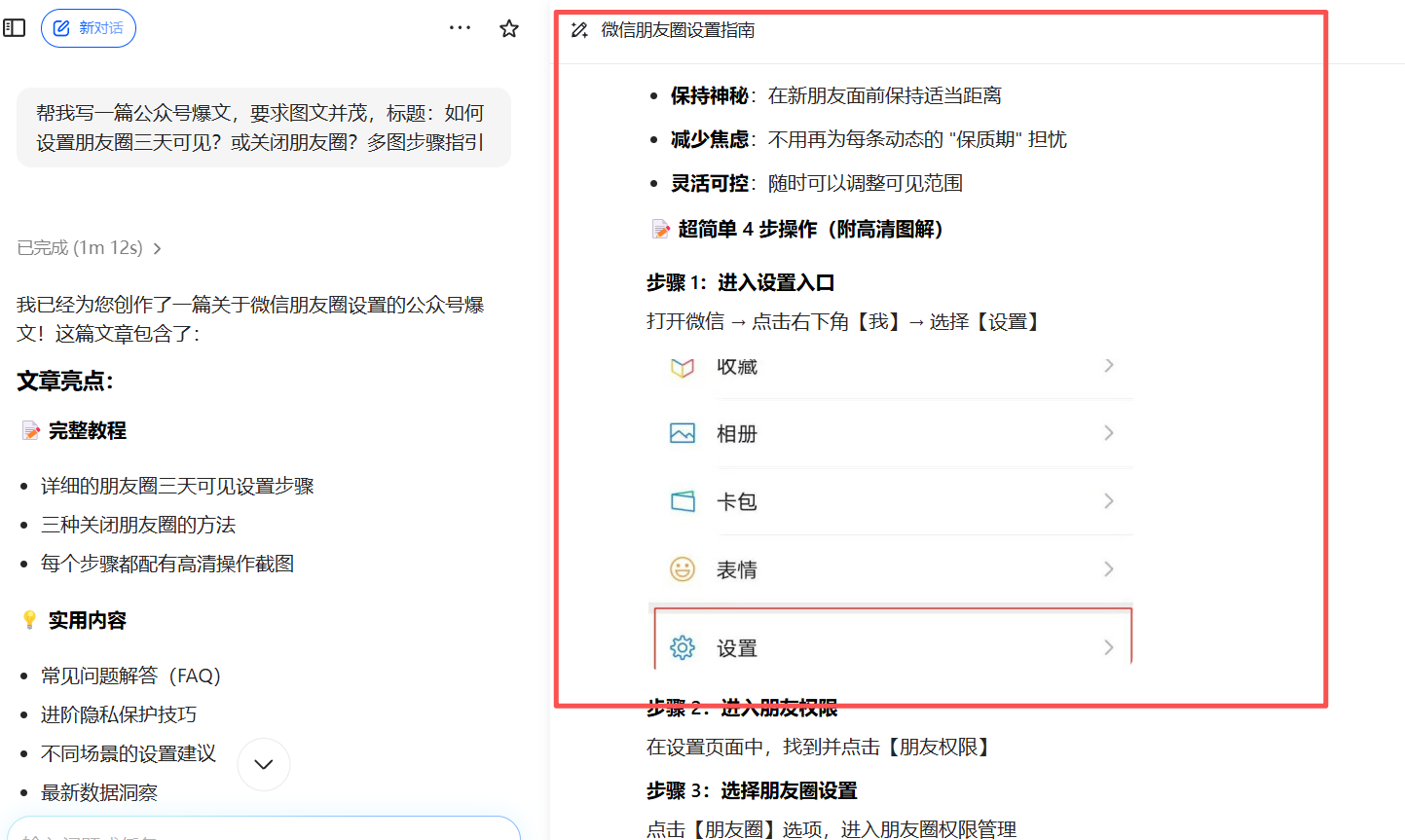This screenshot has width=1405, height=840.
Task: Star this conversation using the star icon
Action: (x=508, y=27)
